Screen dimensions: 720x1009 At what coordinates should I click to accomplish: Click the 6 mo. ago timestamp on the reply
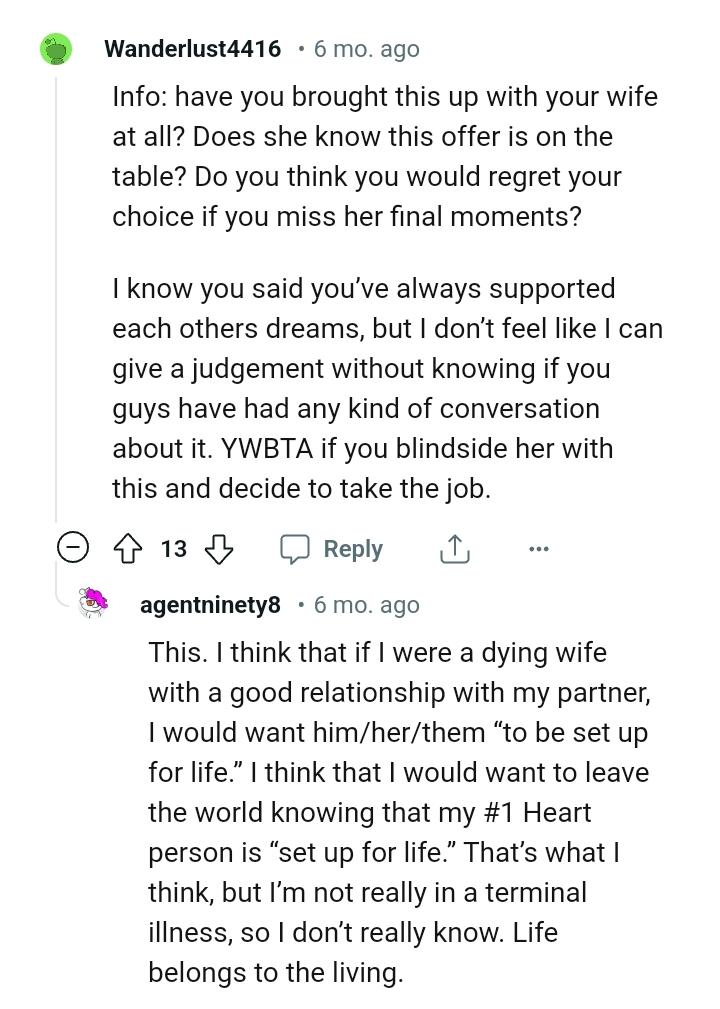(366, 604)
